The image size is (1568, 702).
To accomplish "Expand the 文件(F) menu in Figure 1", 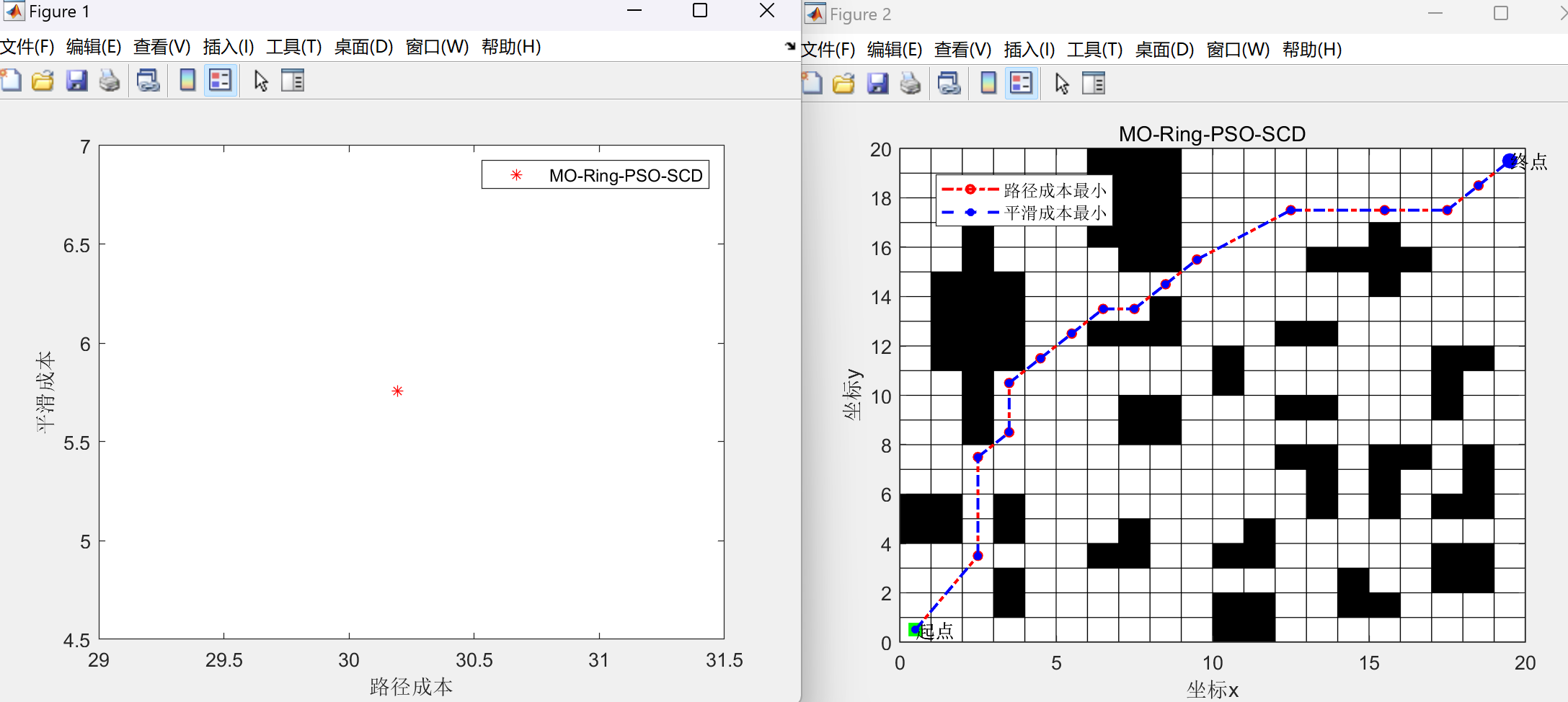I will click(x=27, y=47).
